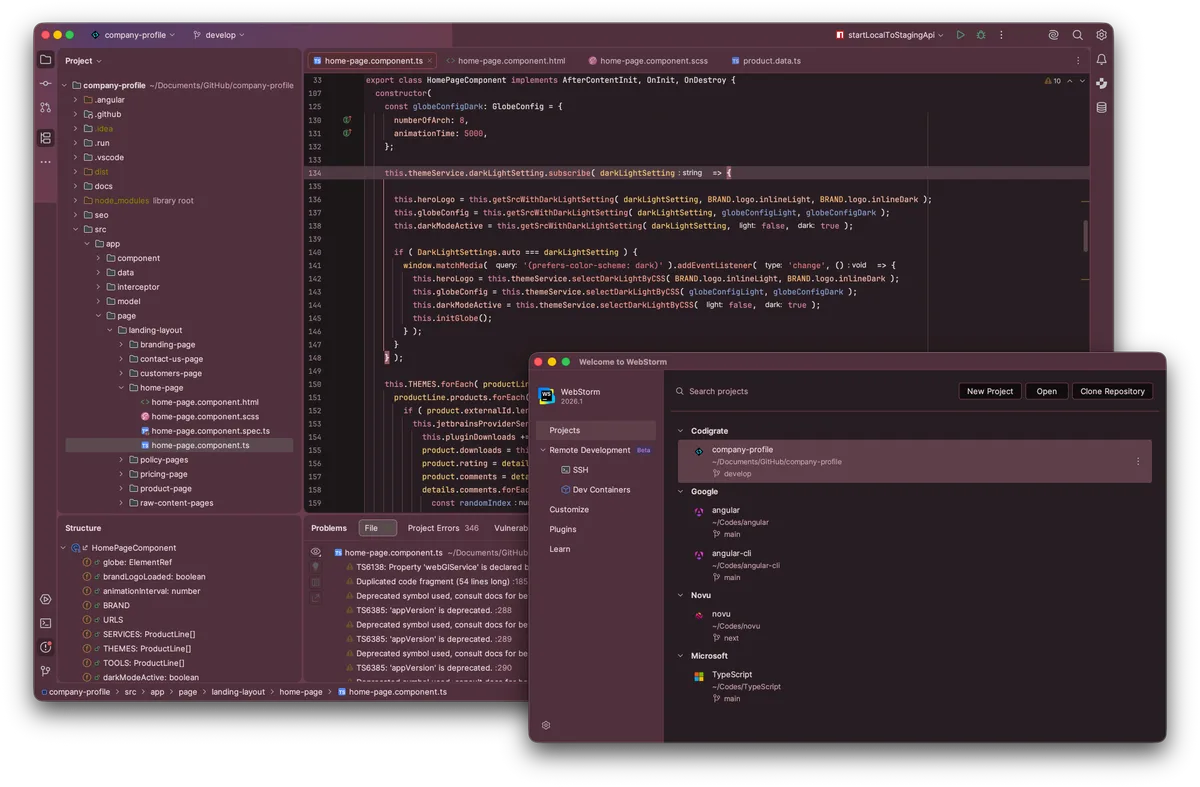Viewport: 1200px width, 787px height.
Task: Open Project Errors tab in Problems
Action: [443, 528]
